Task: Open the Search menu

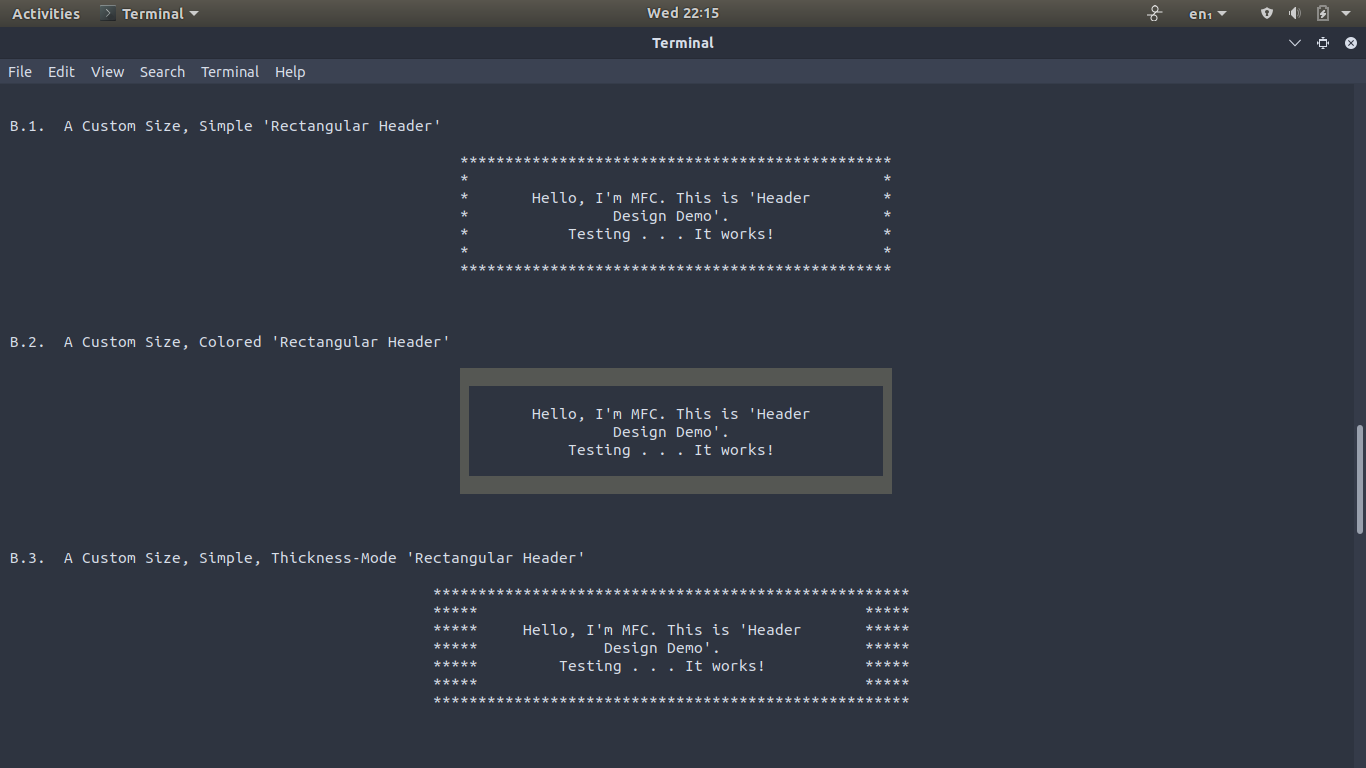Action: pos(162,71)
